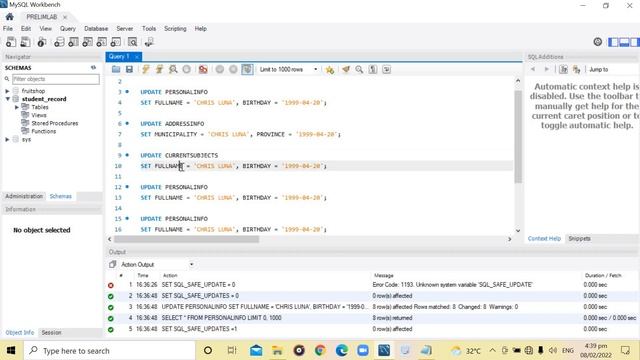Toggle stop-on-error script execution icon
This screenshot has width=640, height=360.
click(x=203, y=69)
